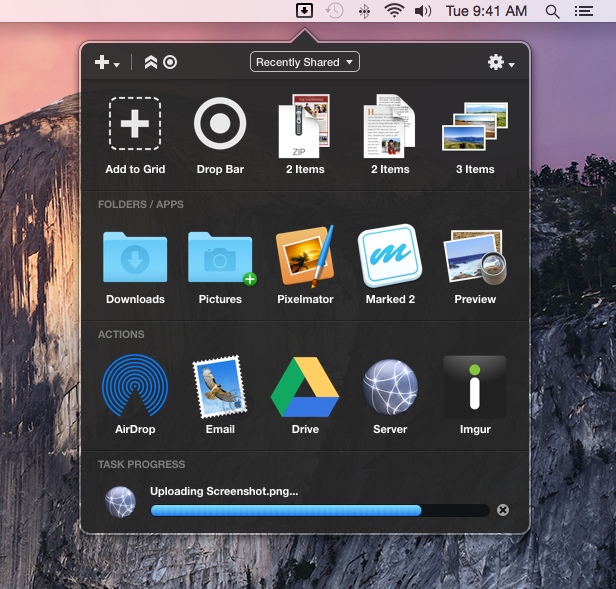Viewport: 616px width, 589px height.
Task: Launch Pixelmator from the grid
Action: (x=305, y=256)
